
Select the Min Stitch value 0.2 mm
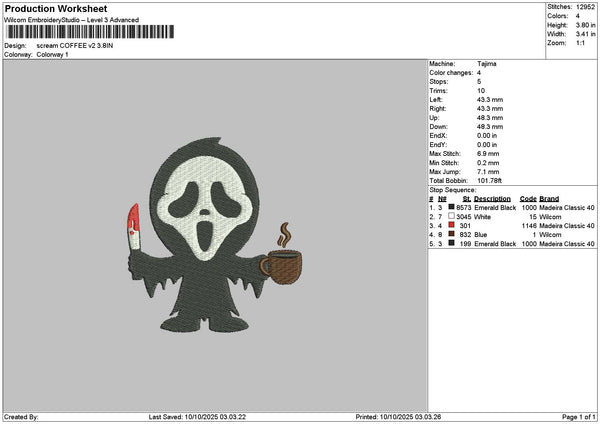pyautogui.click(x=488, y=163)
